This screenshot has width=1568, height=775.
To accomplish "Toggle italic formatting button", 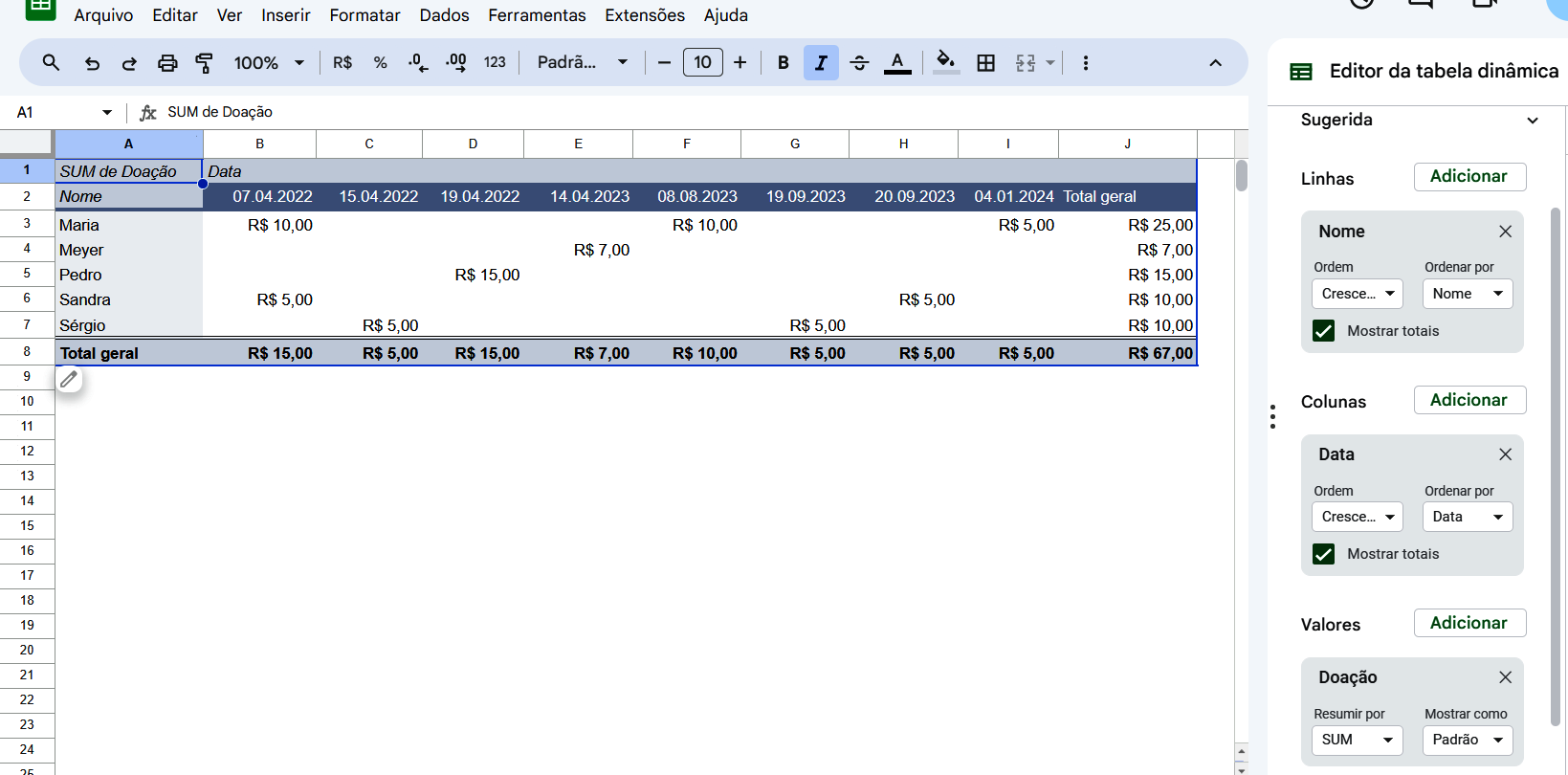I will click(821, 63).
